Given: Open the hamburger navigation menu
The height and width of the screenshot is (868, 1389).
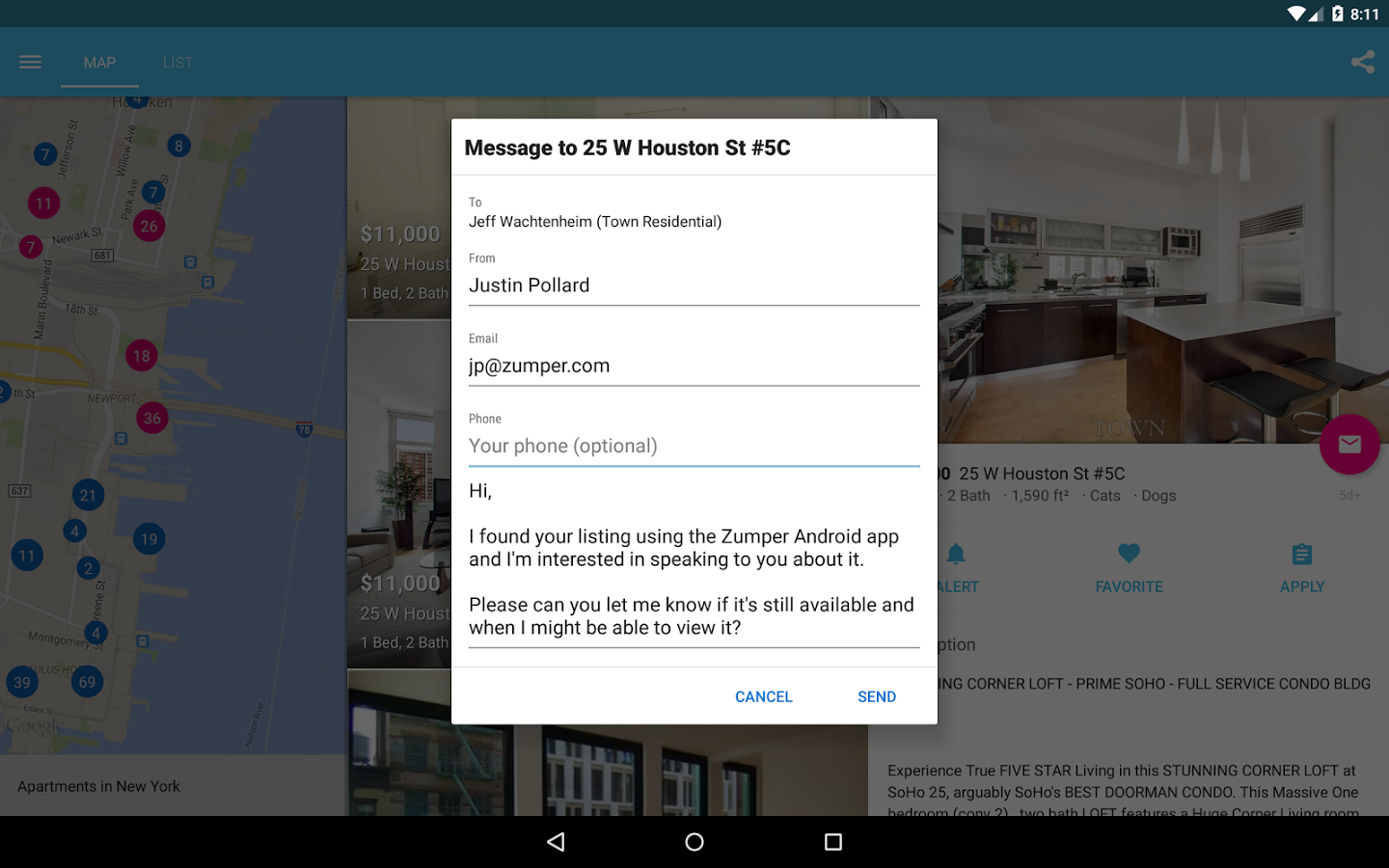Looking at the screenshot, I should [30, 63].
